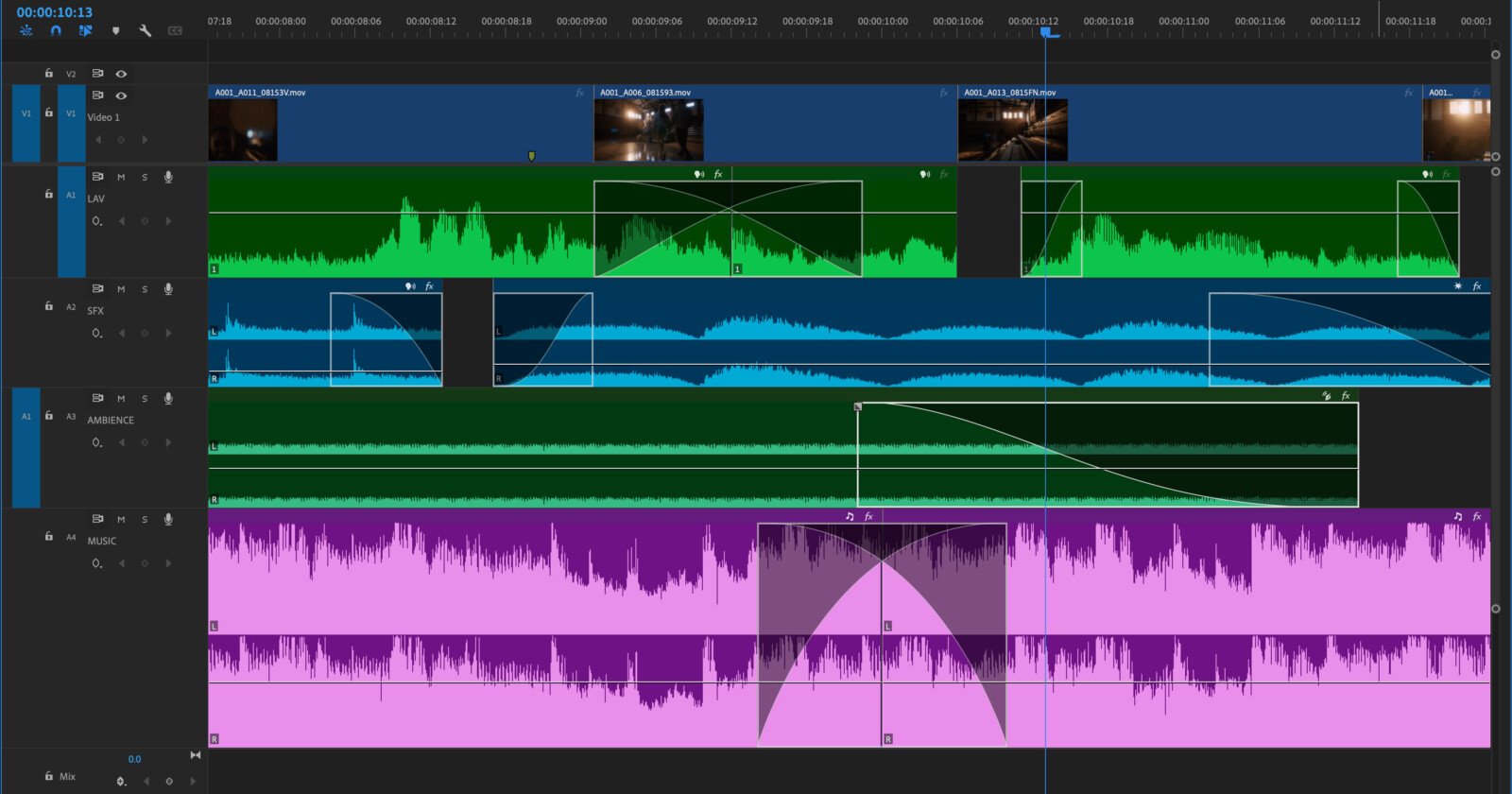Viewport: 1512px width, 794px height.
Task: Select clip A001_A013_0815FN.mov
Action: 1190,124
